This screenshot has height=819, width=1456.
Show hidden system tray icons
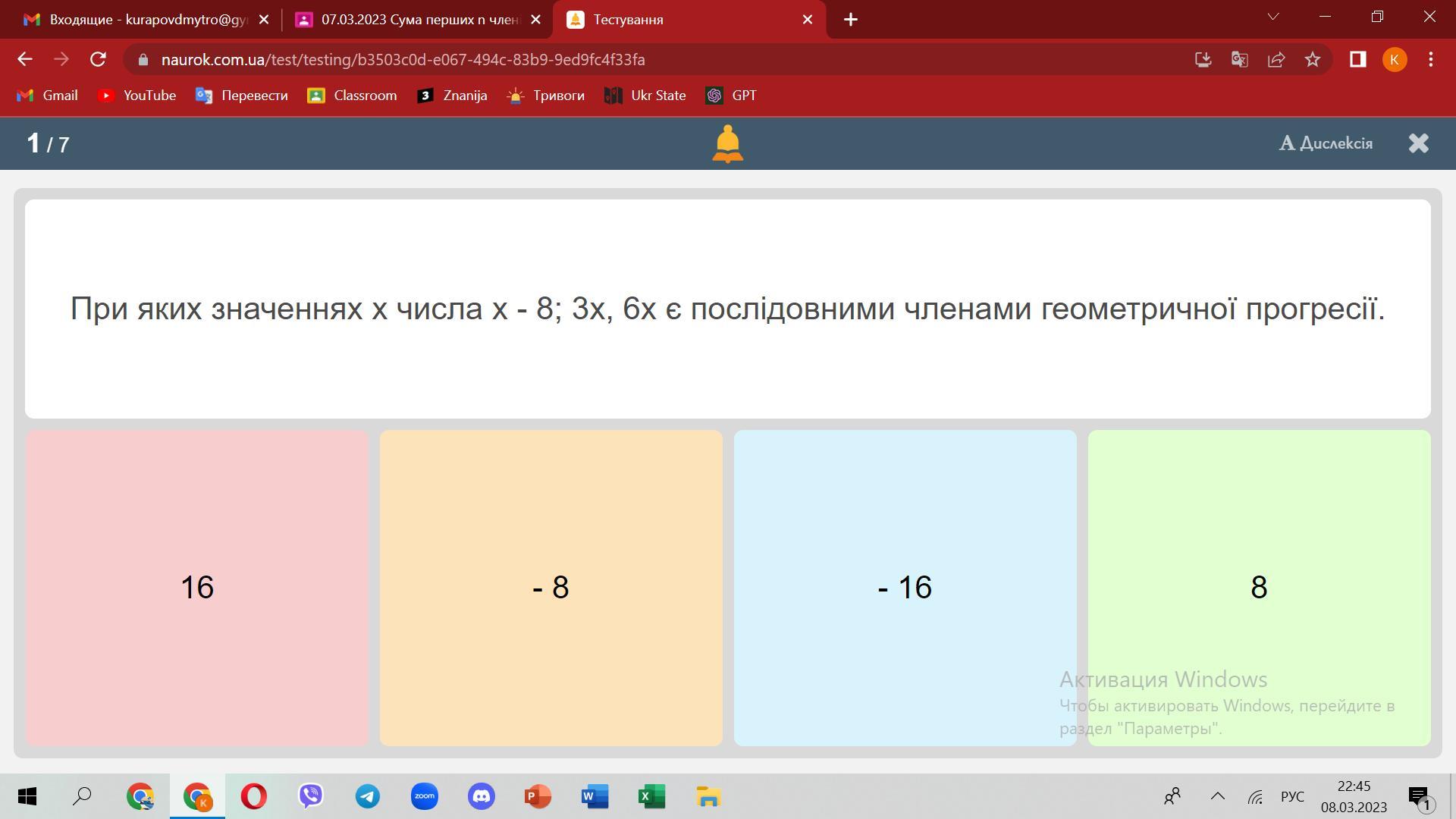coord(1218,796)
